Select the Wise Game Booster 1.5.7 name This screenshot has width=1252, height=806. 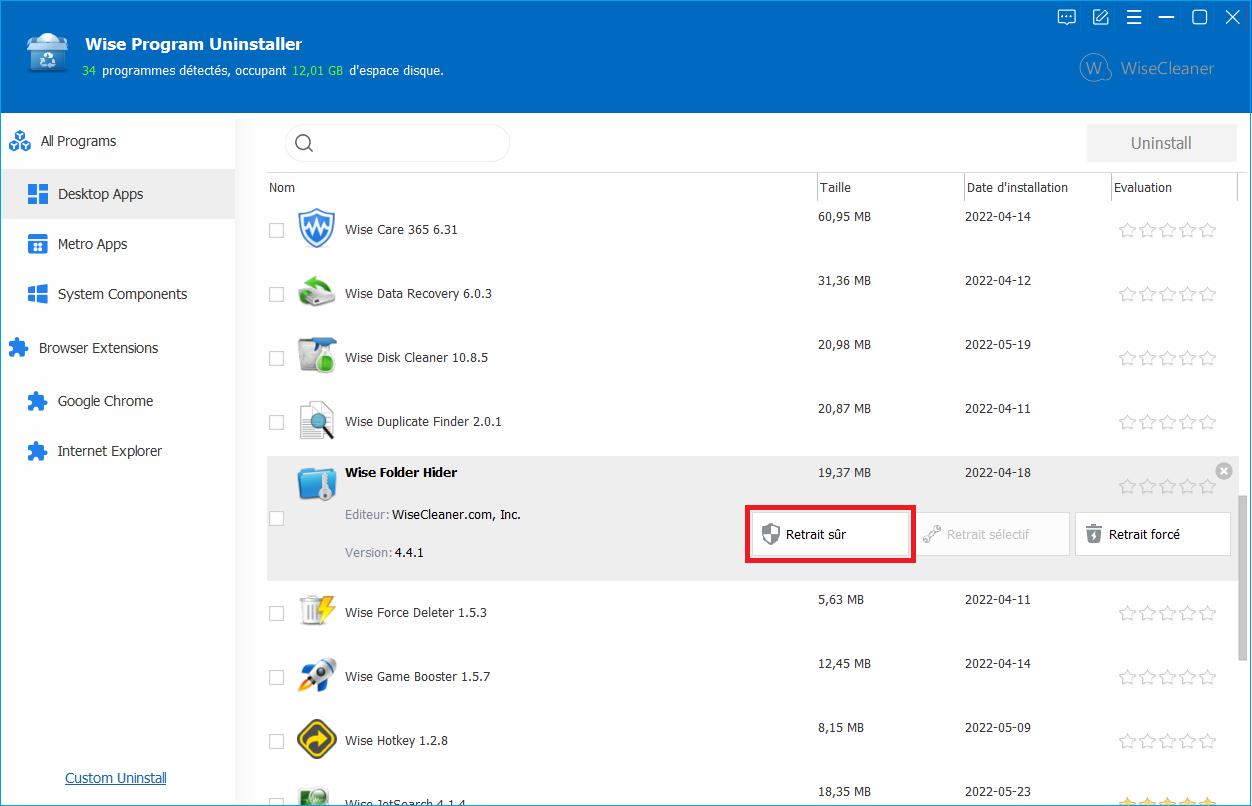[x=418, y=677]
